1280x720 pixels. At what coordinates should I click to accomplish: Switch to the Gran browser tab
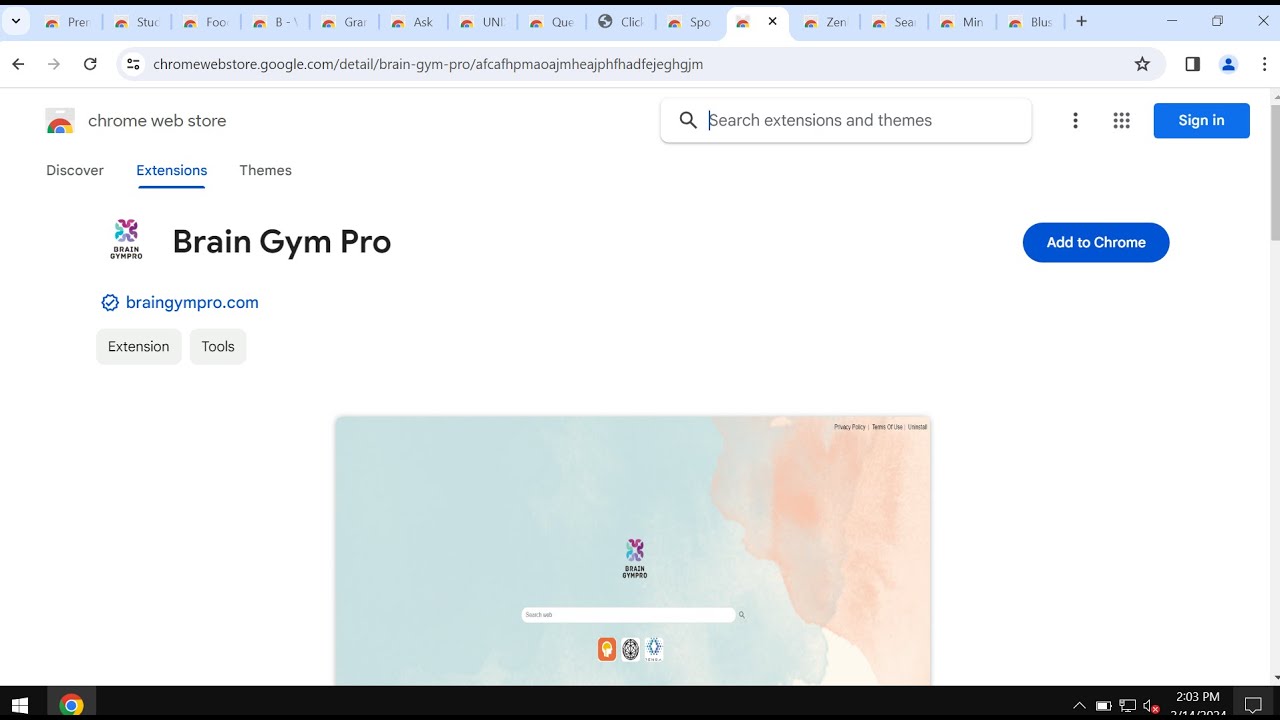pos(343,22)
